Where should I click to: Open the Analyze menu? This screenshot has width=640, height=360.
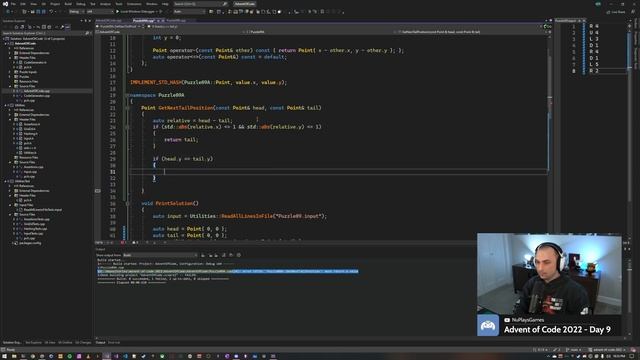105,4
